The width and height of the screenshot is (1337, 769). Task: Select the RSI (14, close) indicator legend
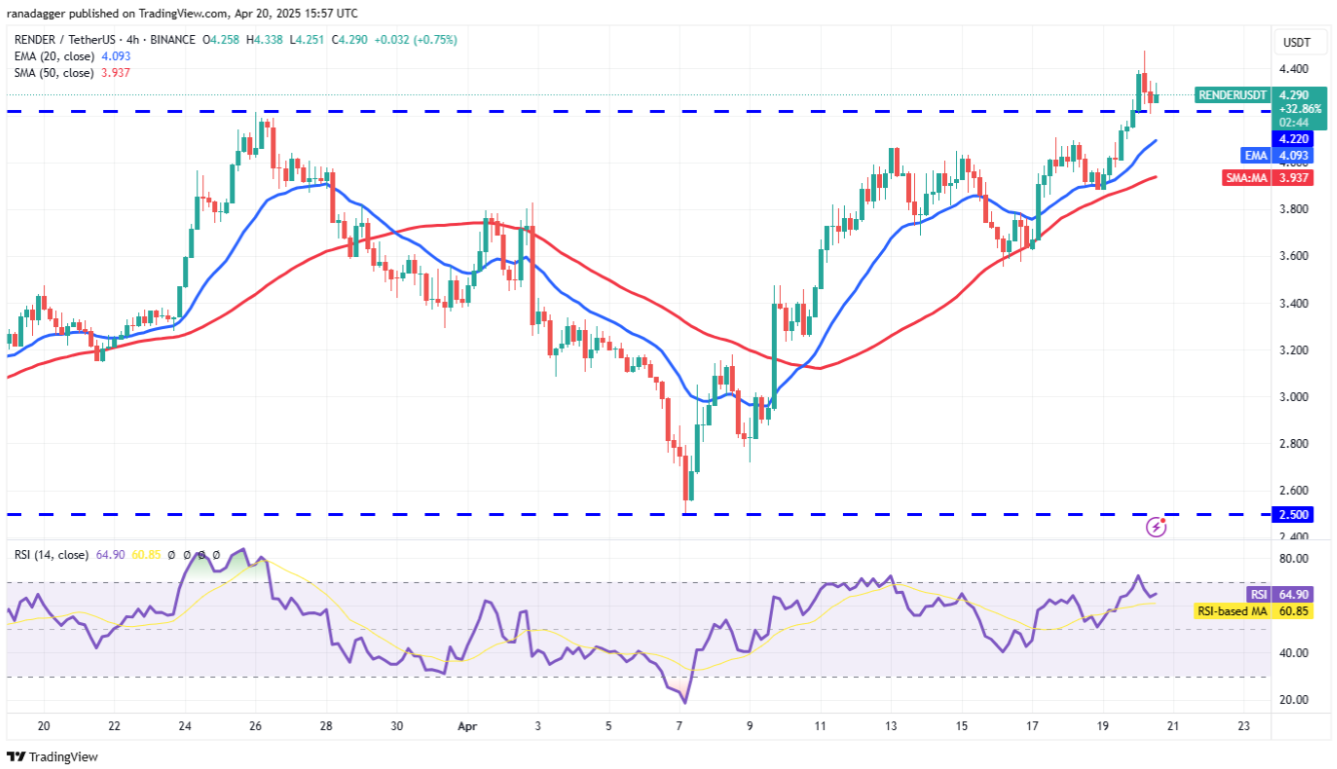tap(52, 553)
